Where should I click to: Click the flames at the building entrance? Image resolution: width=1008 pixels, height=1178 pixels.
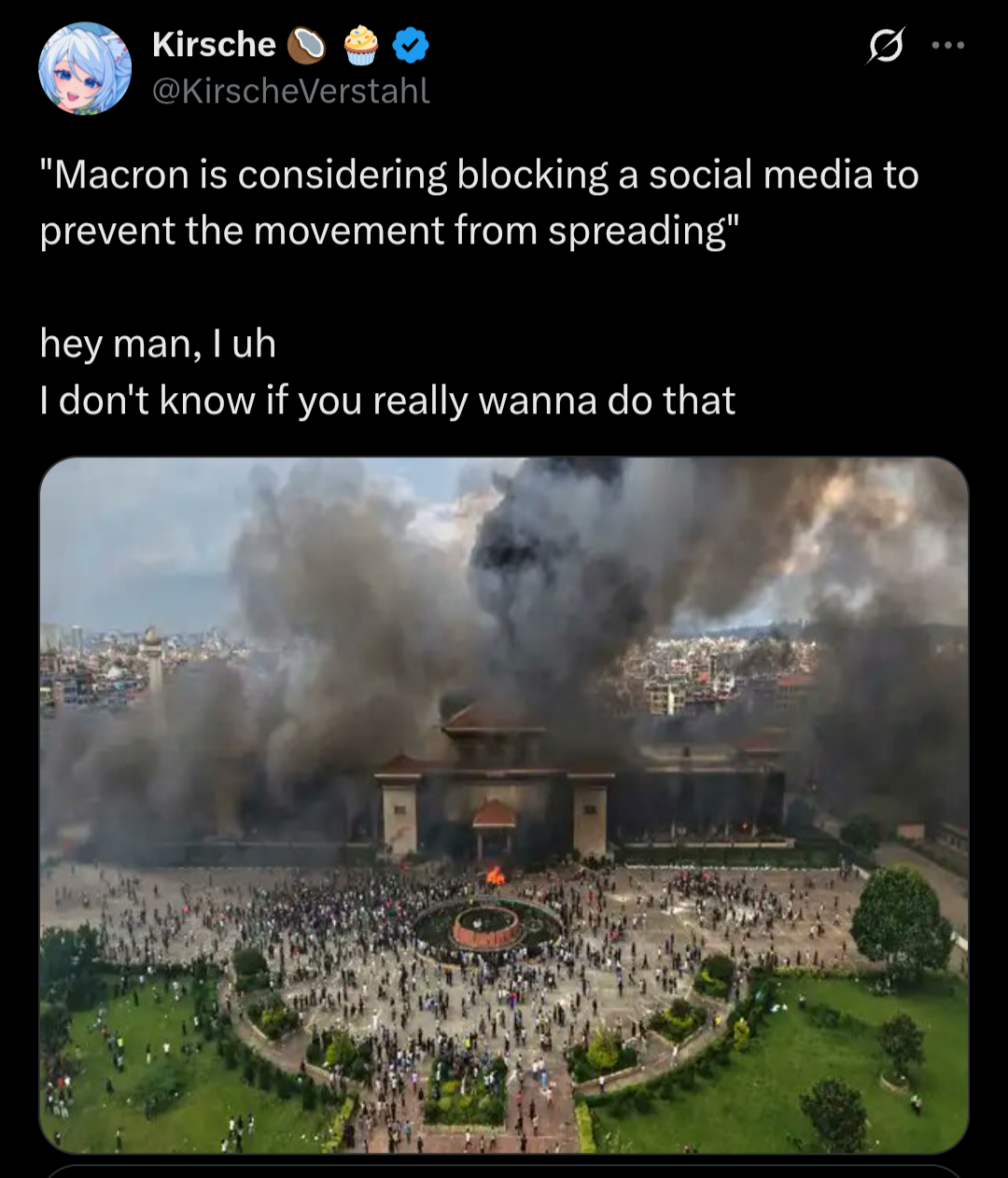point(495,876)
